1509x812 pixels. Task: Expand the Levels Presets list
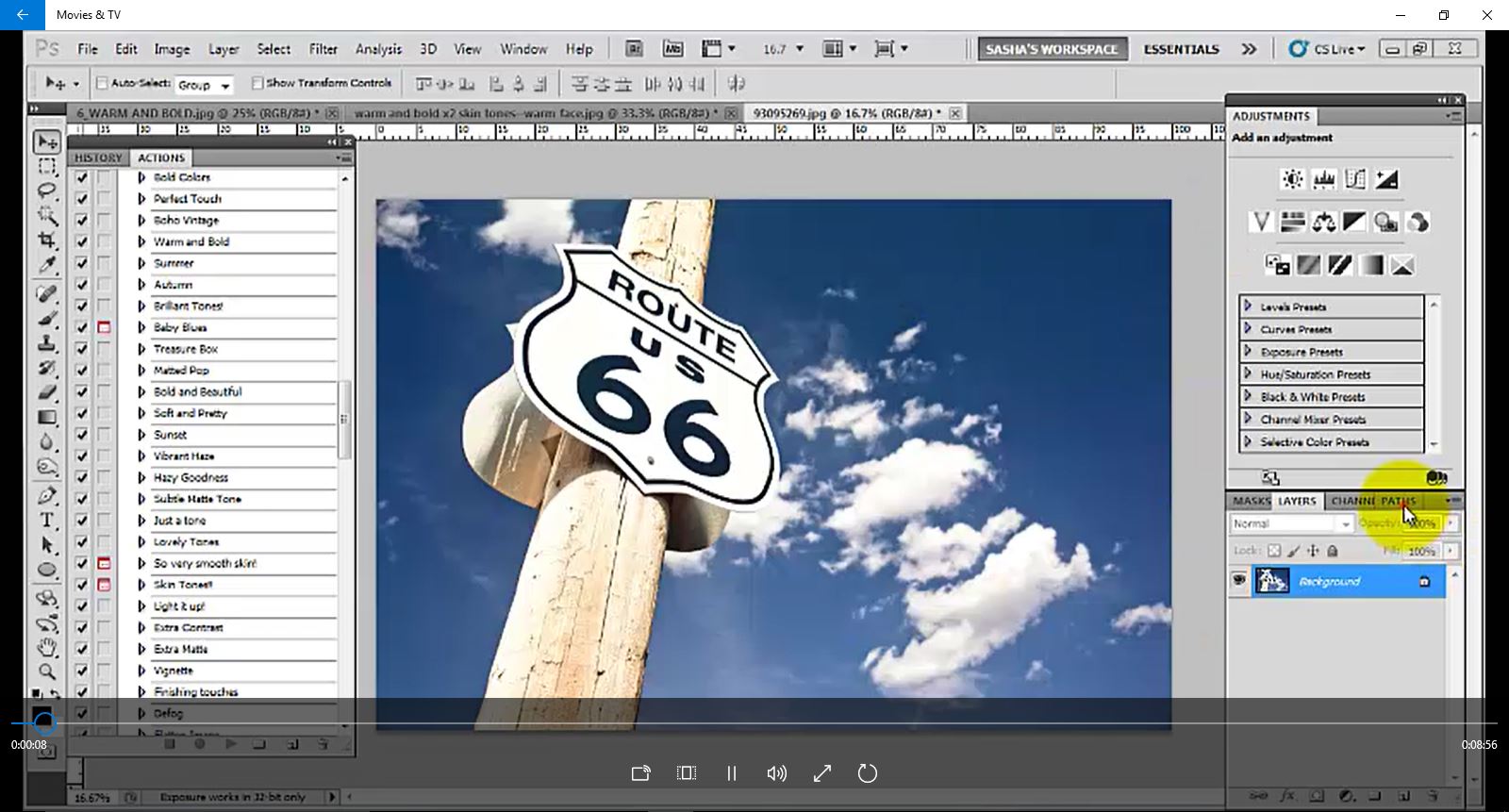(1248, 307)
